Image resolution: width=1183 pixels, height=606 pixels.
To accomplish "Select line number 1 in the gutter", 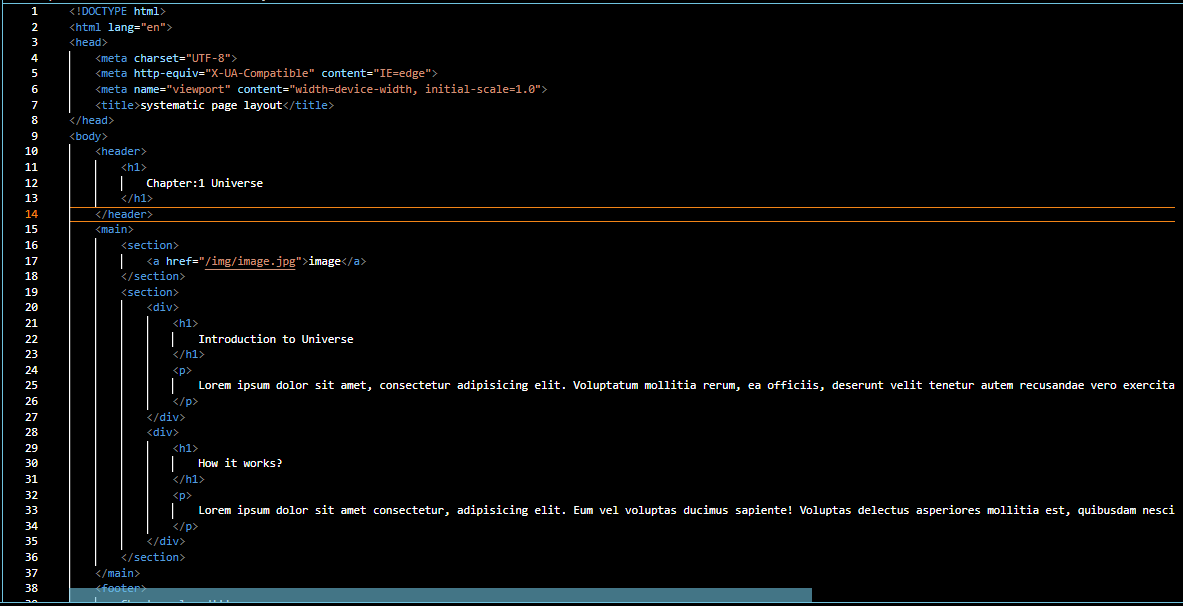I will pyautogui.click(x=35, y=12).
